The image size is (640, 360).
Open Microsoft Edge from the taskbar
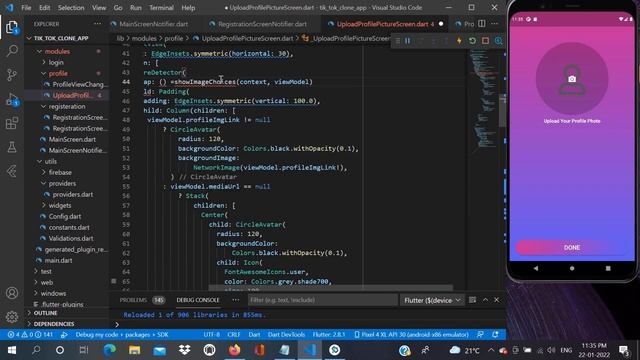[109, 350]
